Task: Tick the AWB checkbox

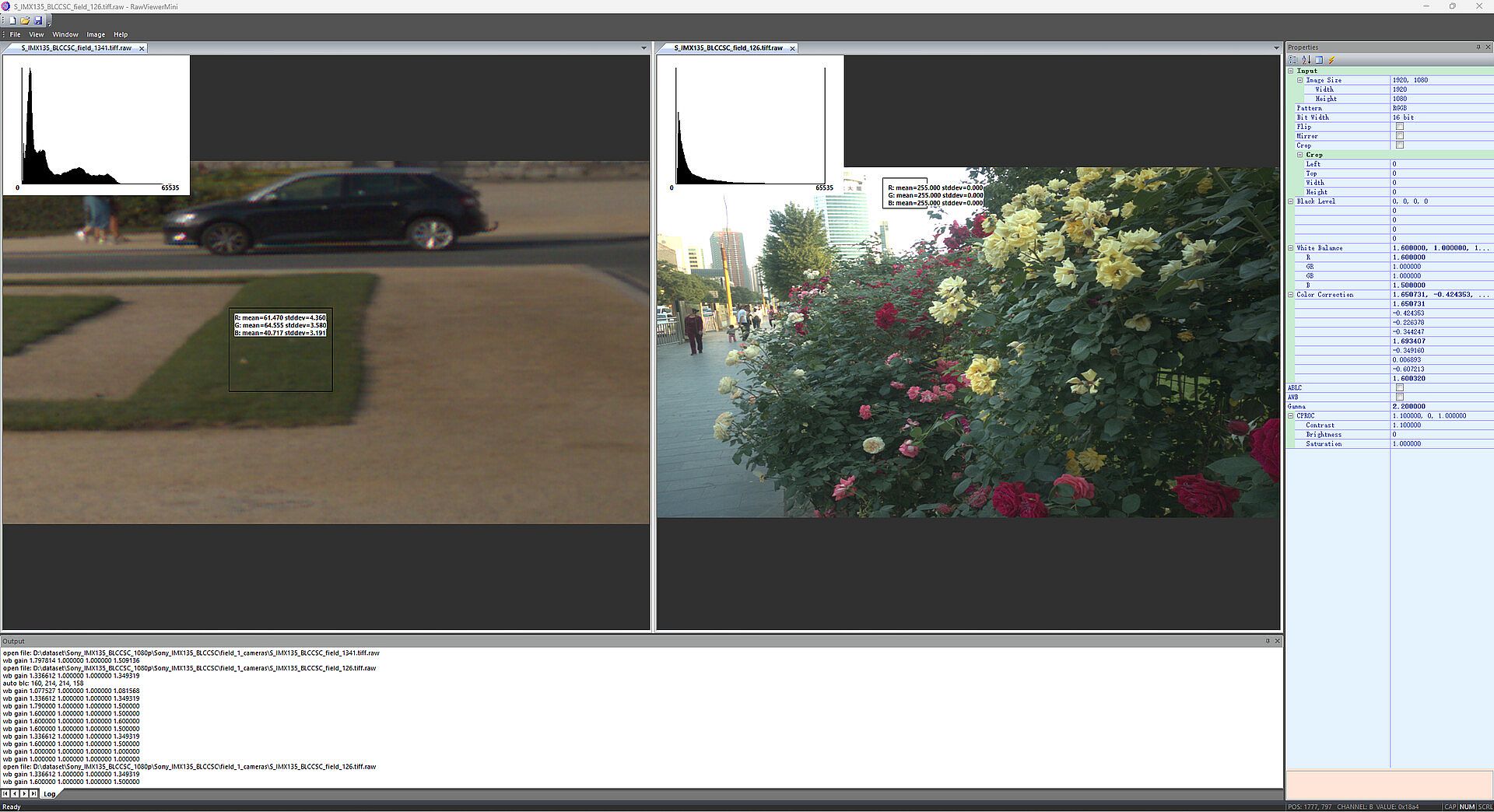Action: click(x=1399, y=397)
